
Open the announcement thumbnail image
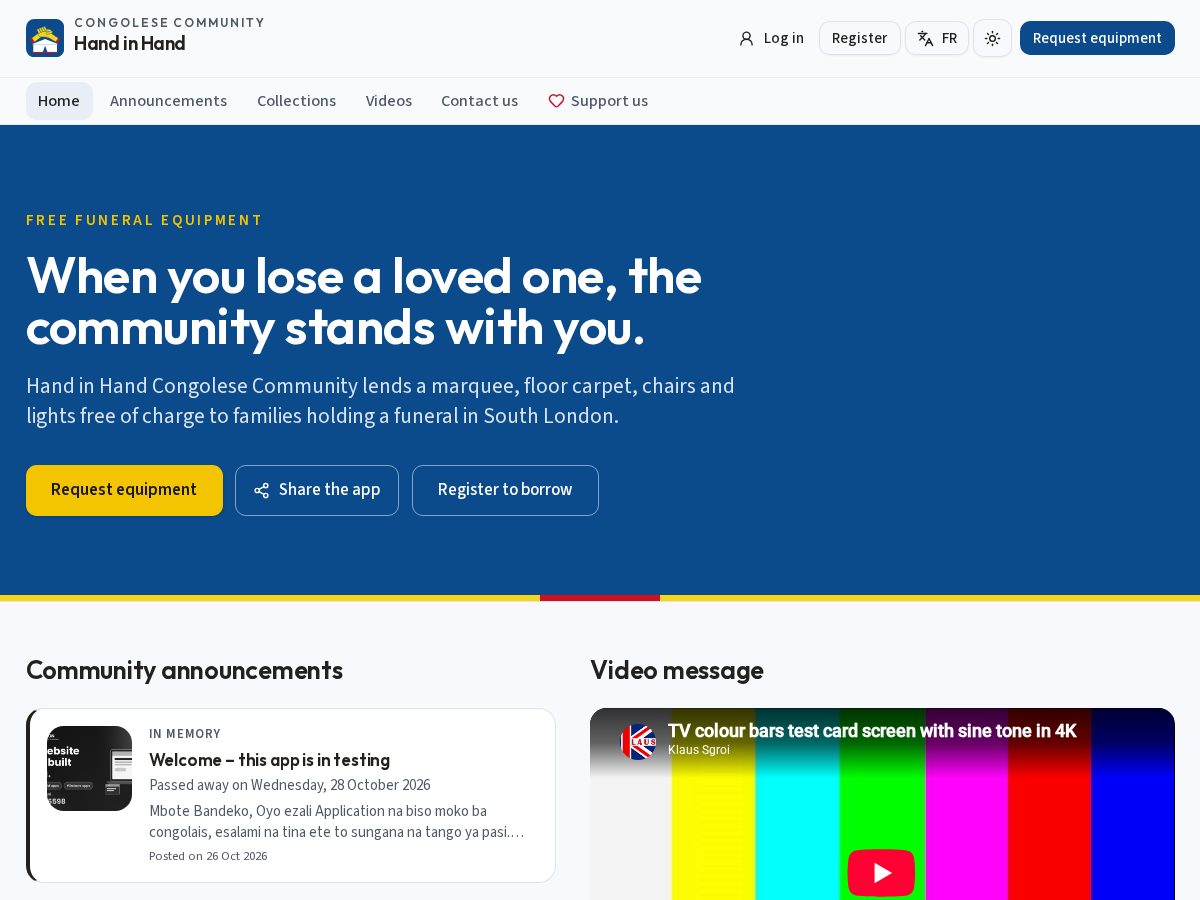coord(89,768)
